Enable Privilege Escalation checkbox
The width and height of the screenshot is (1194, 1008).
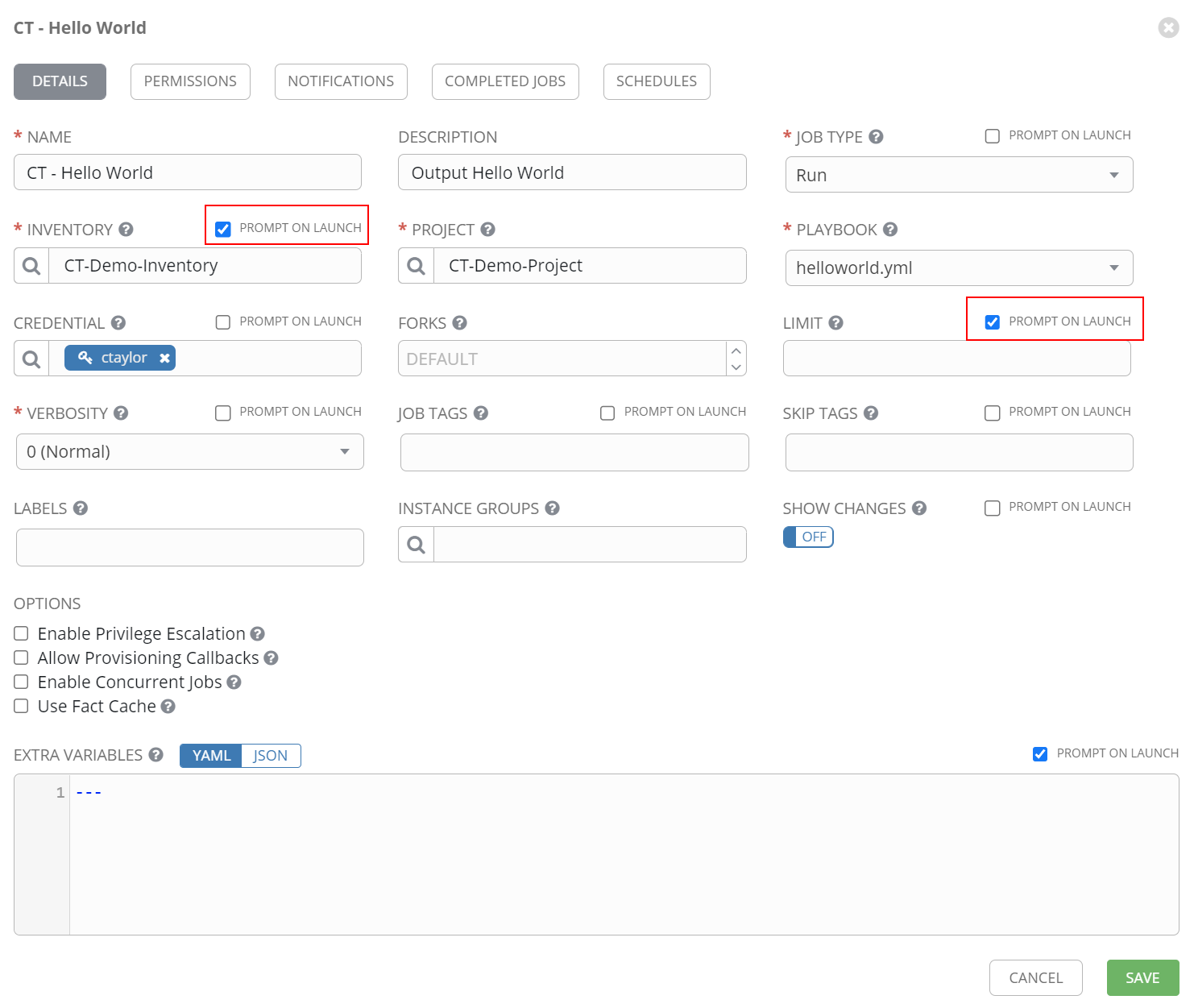(x=21, y=634)
